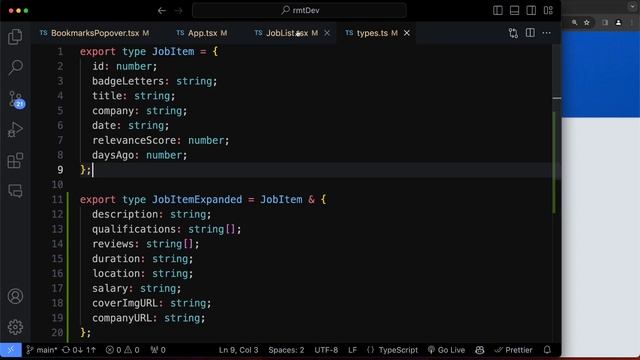Change indentation via Spaces: 2

click(286, 350)
